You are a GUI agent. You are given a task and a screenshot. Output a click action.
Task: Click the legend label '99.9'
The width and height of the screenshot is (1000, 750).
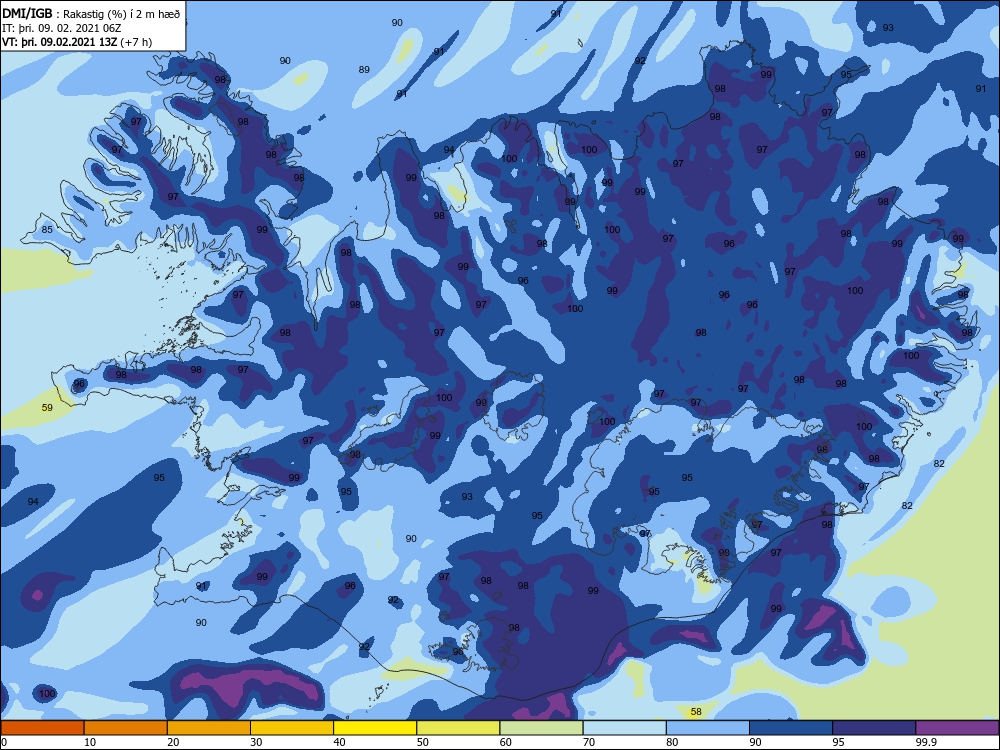(926, 742)
